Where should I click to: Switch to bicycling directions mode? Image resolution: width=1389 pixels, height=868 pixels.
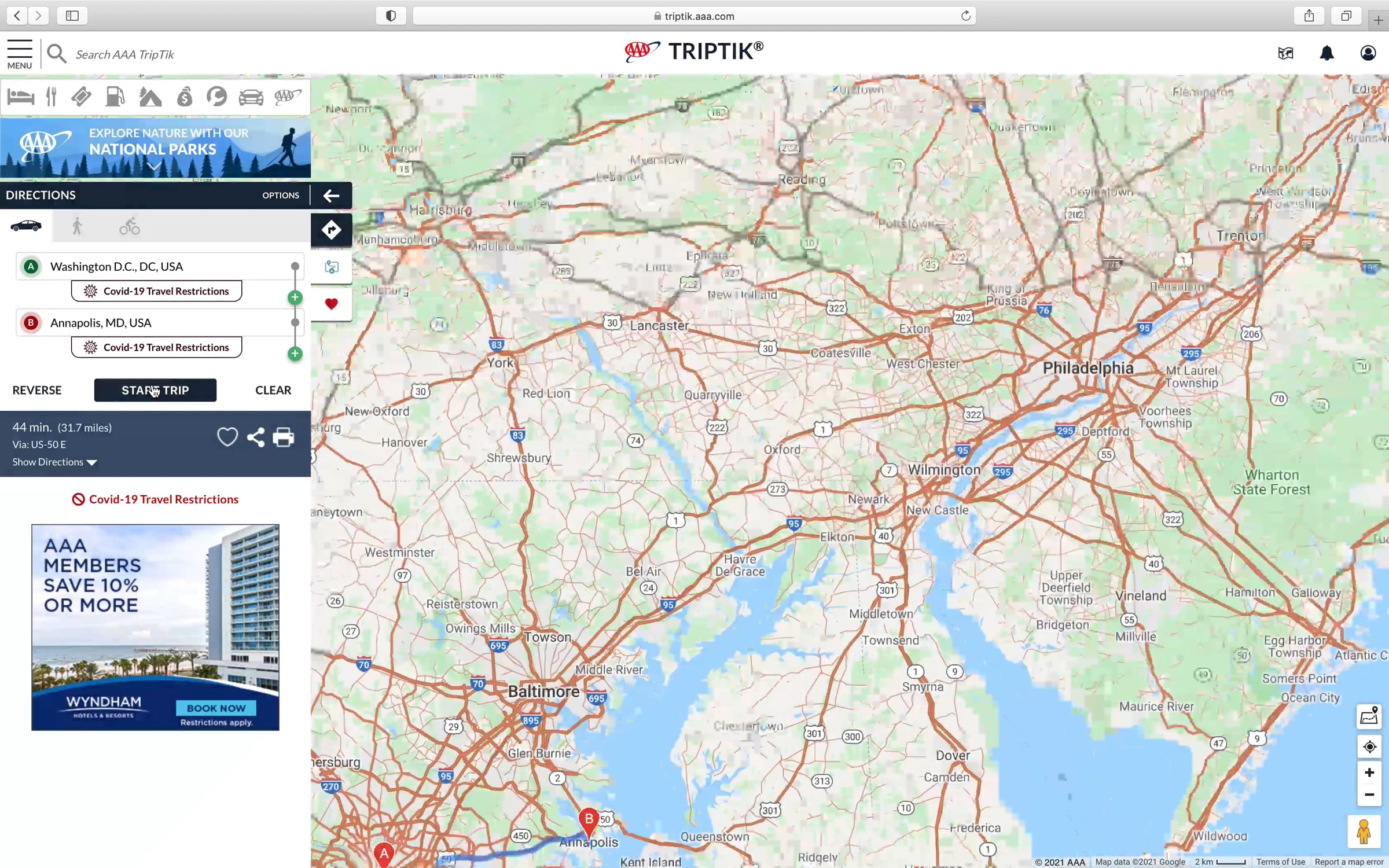click(130, 226)
